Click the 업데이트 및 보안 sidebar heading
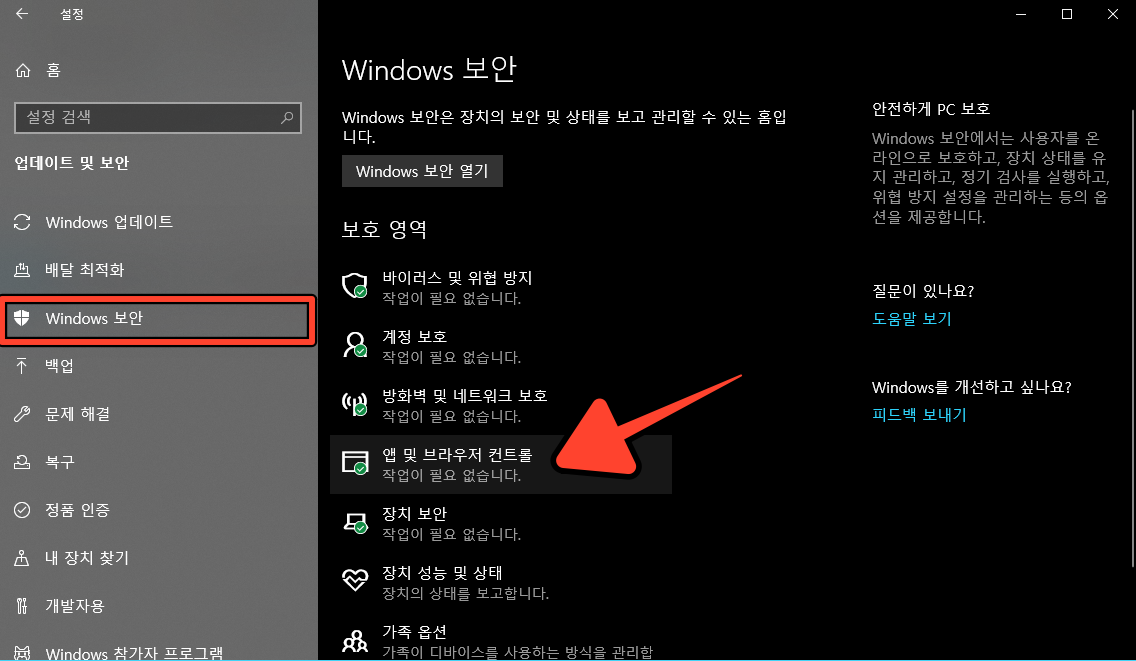 [x=72, y=162]
